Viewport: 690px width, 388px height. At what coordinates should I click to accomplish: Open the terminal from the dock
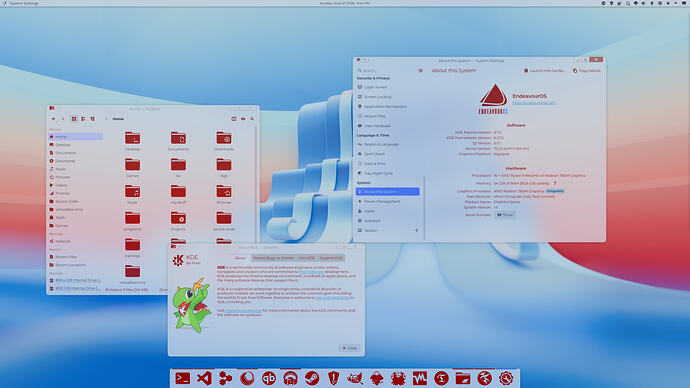pyautogui.click(x=183, y=378)
